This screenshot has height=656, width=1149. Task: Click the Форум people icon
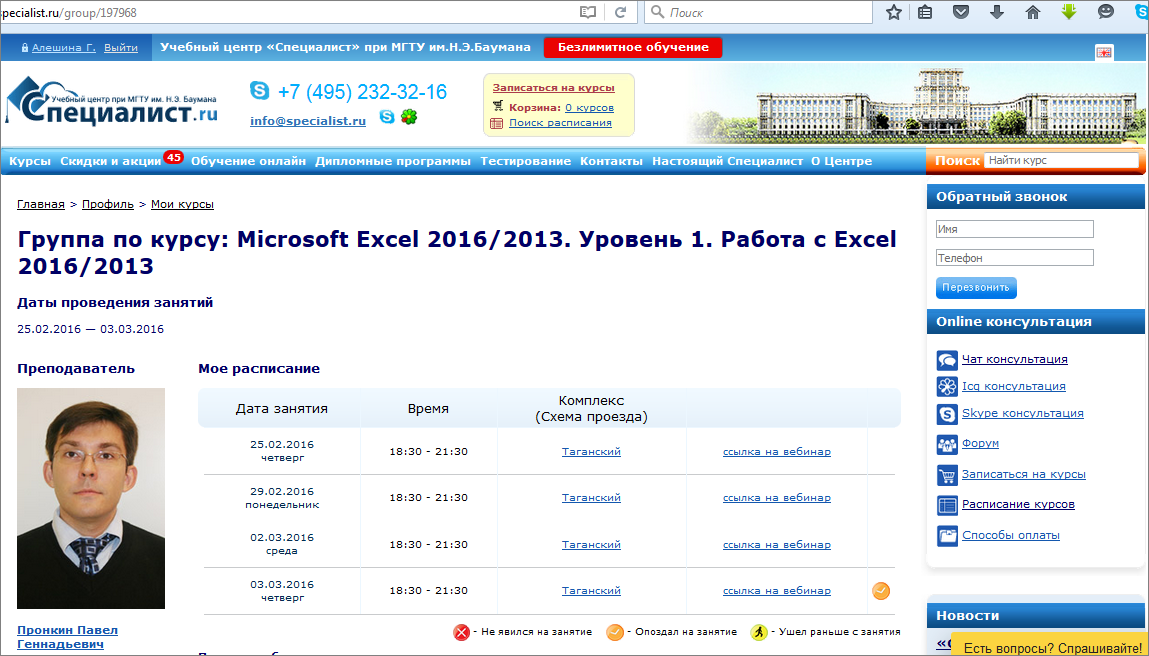947,444
